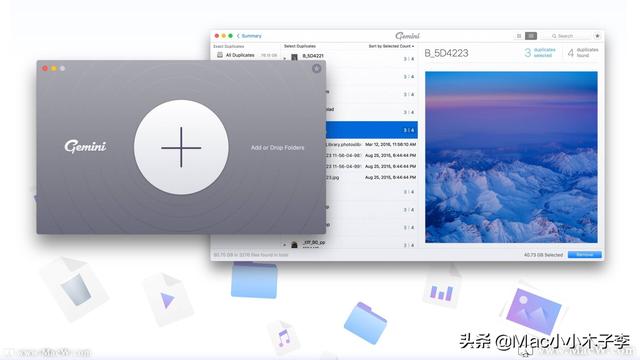Click the 3 duplicates selected counter
The height and width of the screenshot is (360, 640).
[540, 52]
